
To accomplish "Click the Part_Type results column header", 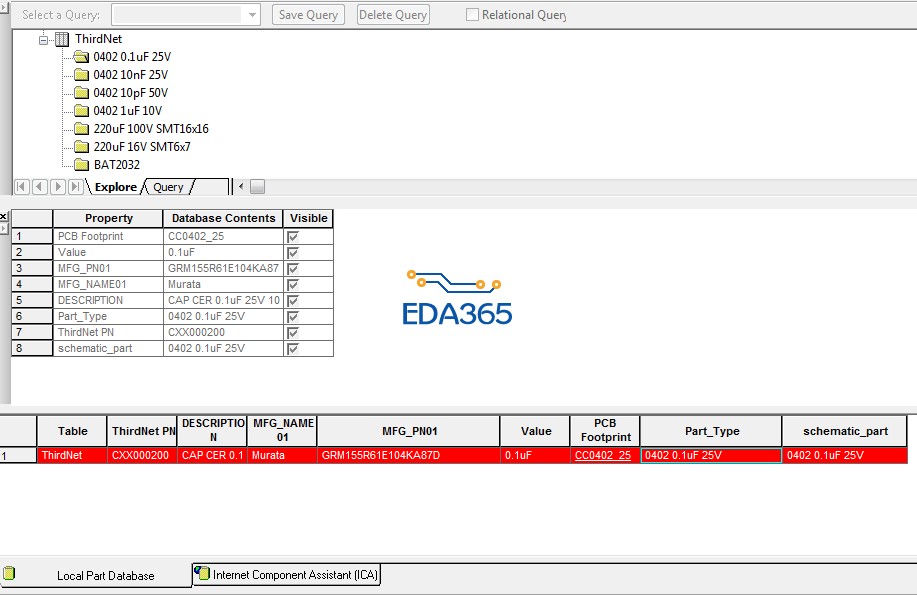I will tap(711, 431).
